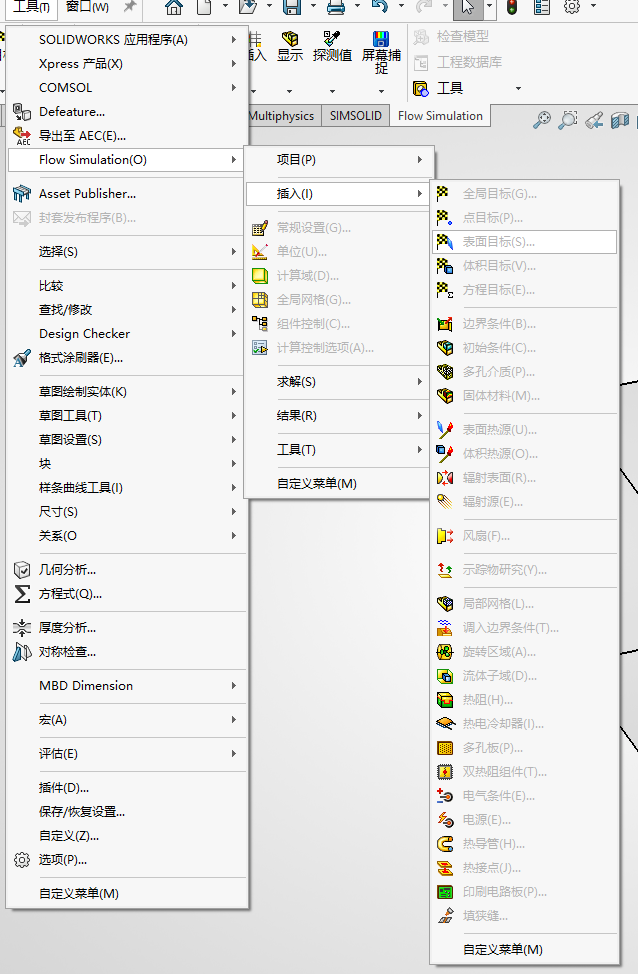Viewport: 638px width, 974px height.
Task: Open the Options gear icon in the toolbar
Action: 572,7
